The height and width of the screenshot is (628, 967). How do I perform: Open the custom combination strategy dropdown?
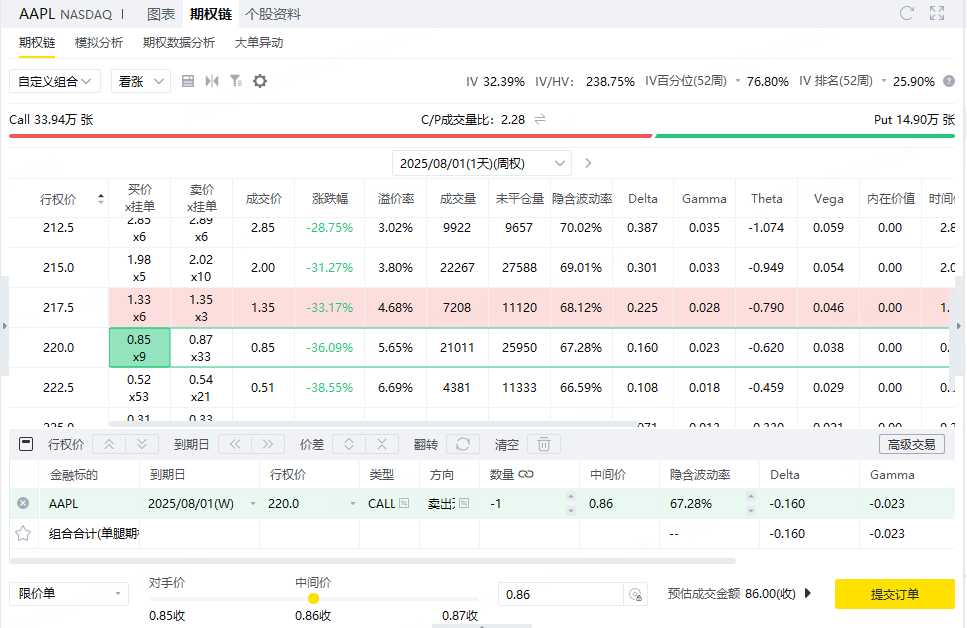click(x=55, y=81)
